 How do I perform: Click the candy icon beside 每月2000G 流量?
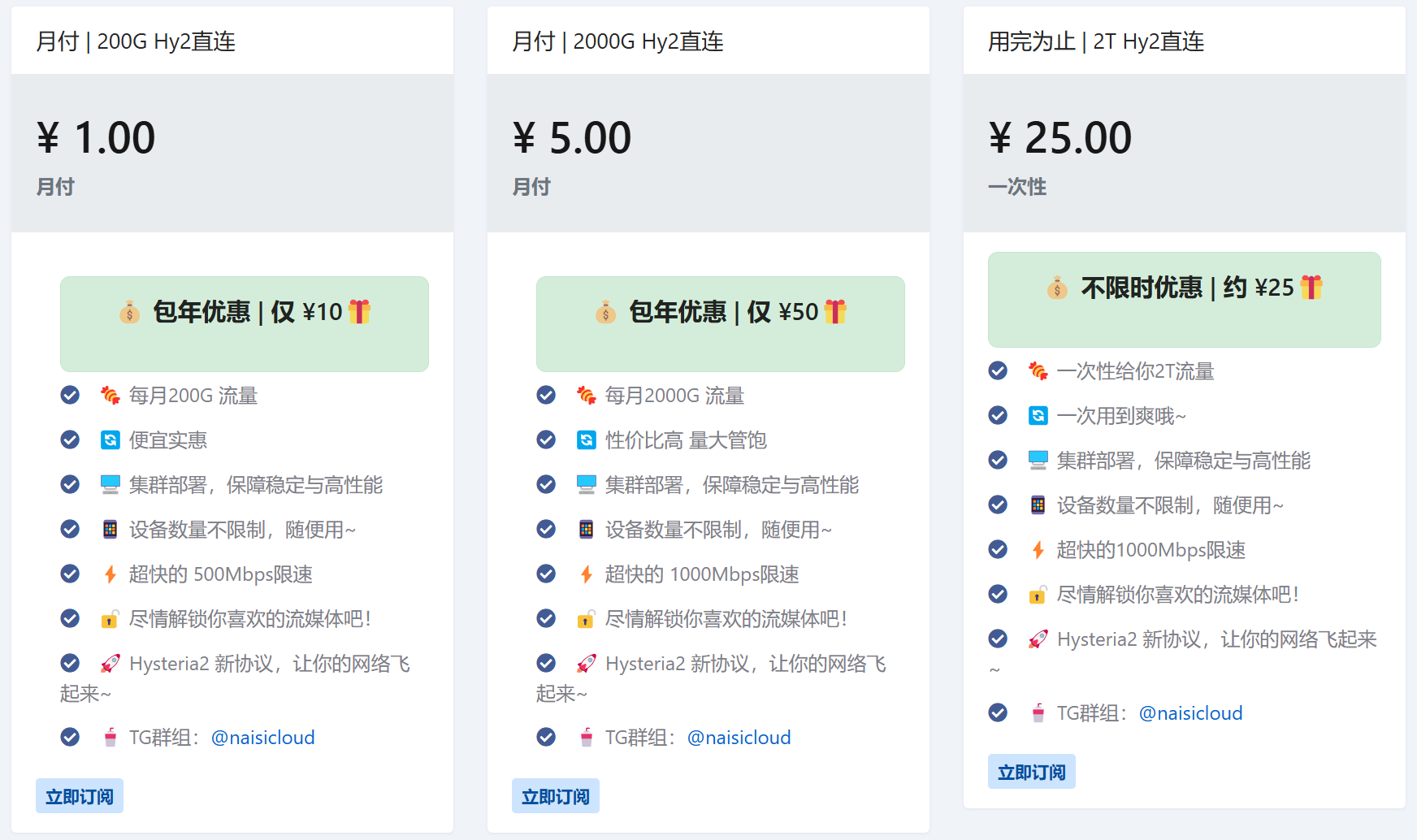[x=587, y=396]
